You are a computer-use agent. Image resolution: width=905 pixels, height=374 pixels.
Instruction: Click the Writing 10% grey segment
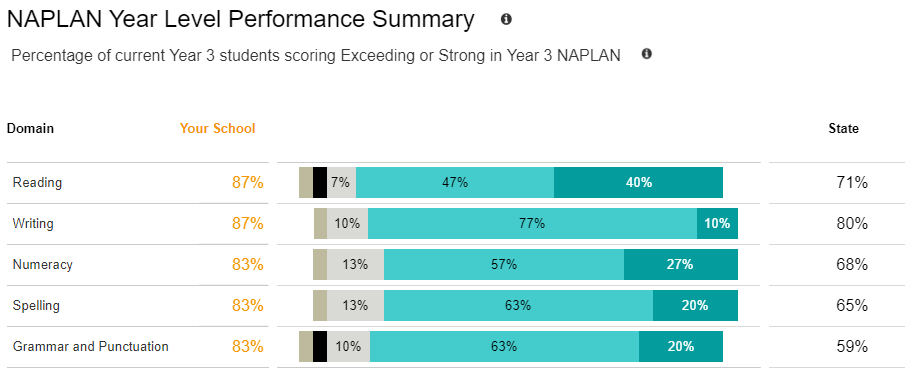coord(347,223)
